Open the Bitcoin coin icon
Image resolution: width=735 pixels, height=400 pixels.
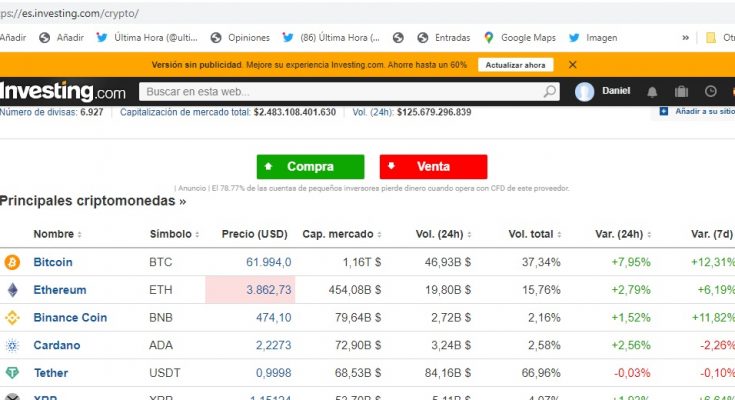click(x=12, y=262)
